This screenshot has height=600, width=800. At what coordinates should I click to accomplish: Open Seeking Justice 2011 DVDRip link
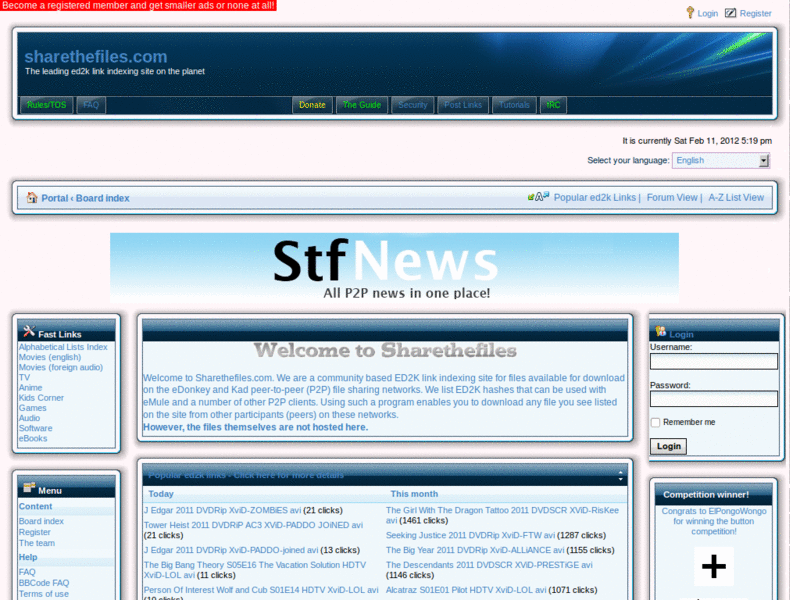pyautogui.click(x=470, y=536)
